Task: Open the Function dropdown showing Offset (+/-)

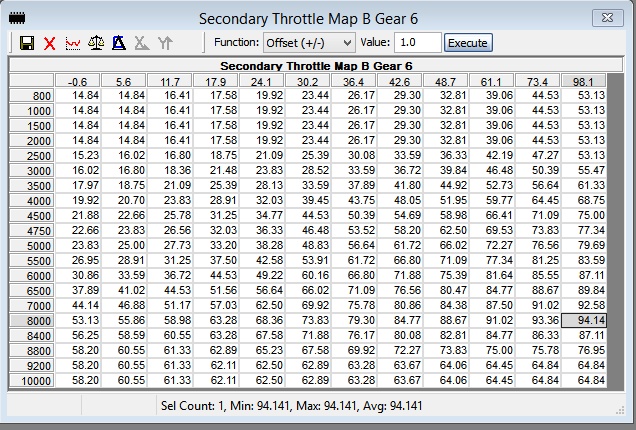Action: pos(308,43)
